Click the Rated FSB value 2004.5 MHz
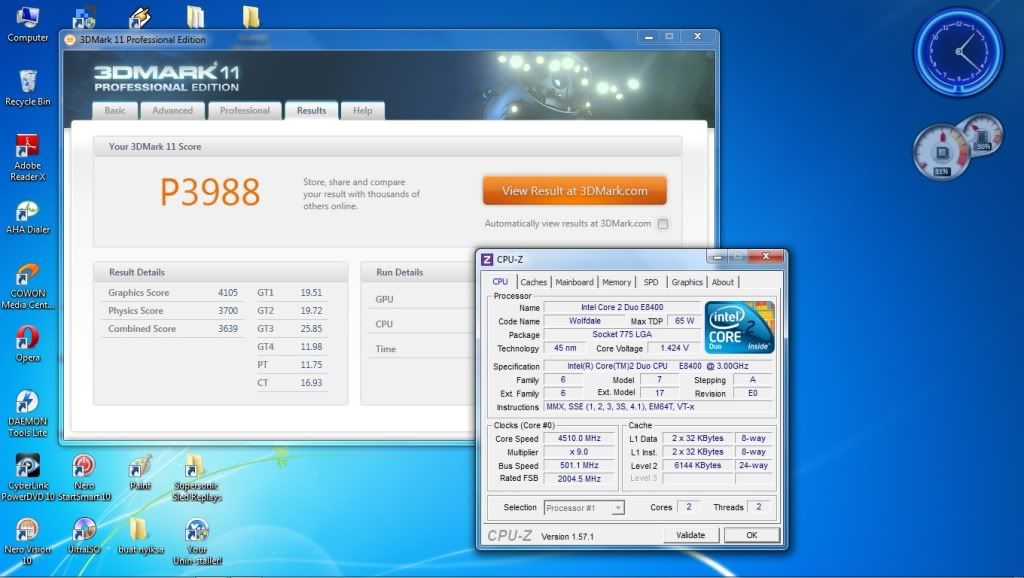This screenshot has height=578, width=1024. (x=579, y=479)
